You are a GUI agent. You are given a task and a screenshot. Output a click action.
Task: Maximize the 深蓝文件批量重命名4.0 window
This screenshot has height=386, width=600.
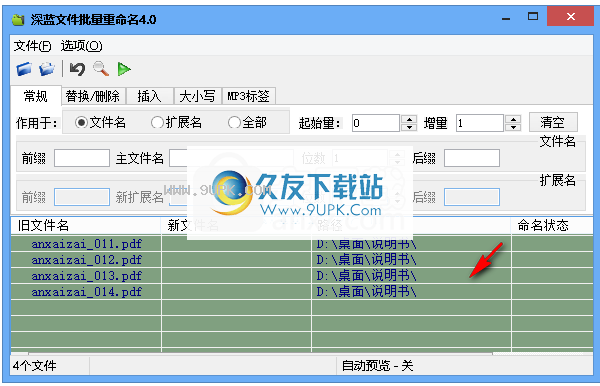(x=533, y=17)
